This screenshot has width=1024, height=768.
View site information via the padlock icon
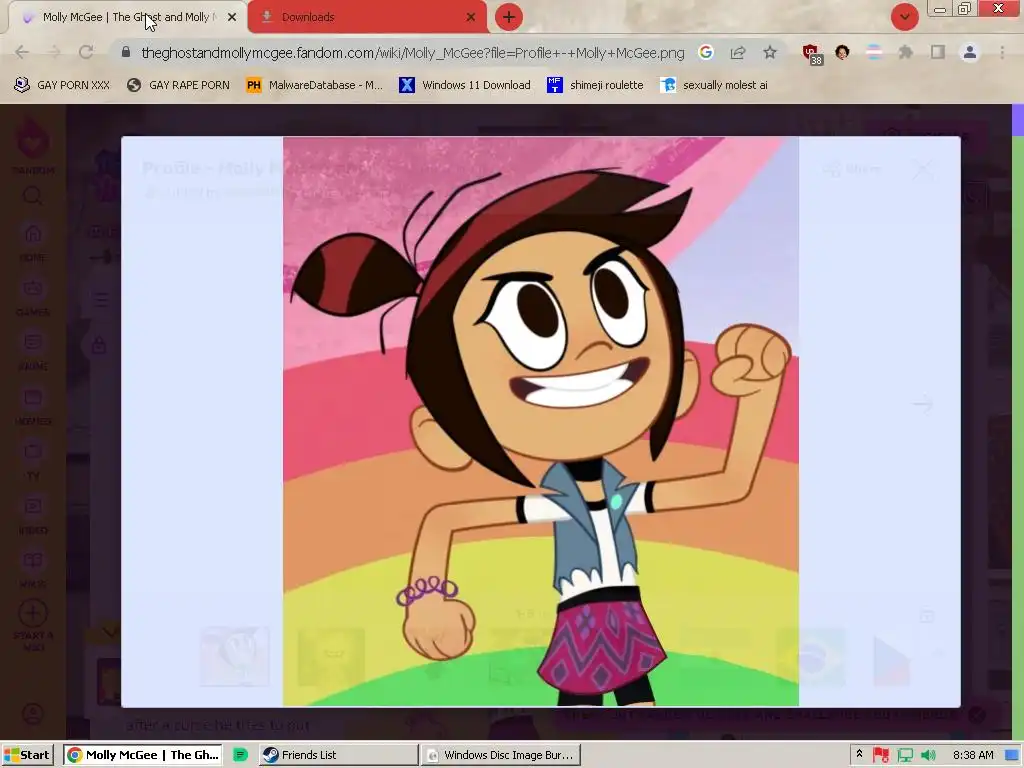coord(126,52)
